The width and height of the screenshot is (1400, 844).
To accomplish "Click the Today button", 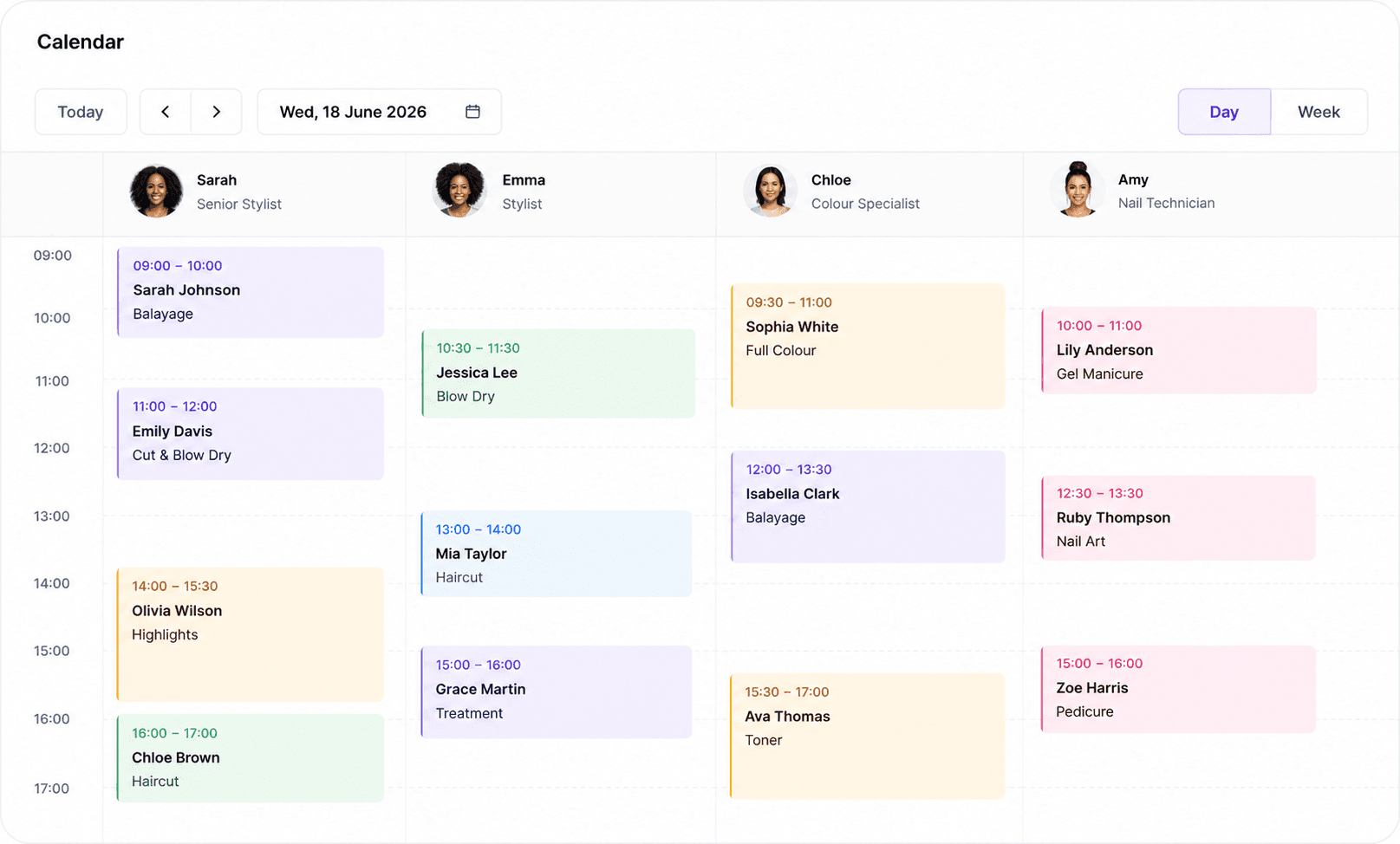I will [81, 112].
